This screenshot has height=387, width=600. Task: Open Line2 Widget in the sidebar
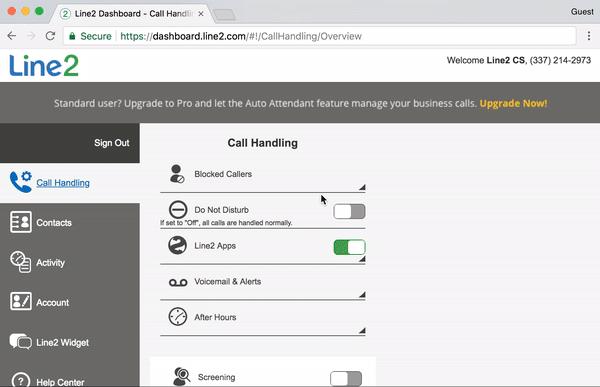coord(62,343)
